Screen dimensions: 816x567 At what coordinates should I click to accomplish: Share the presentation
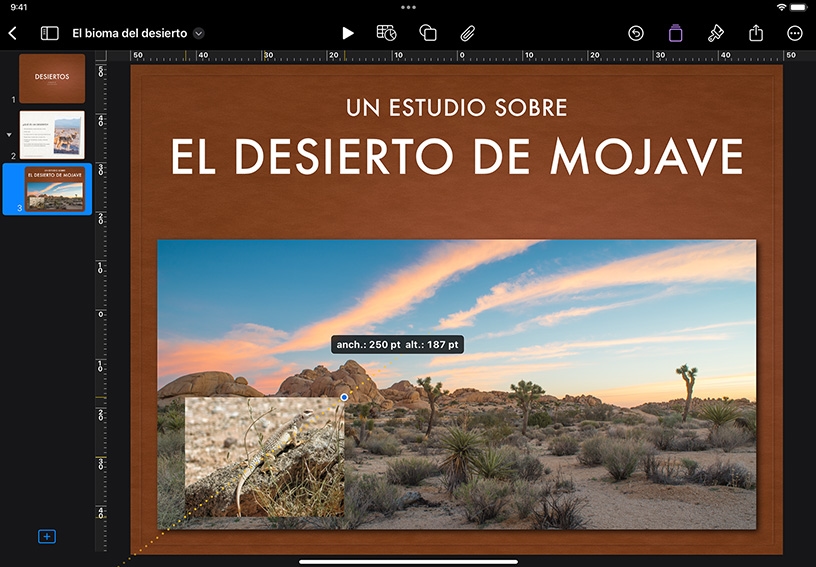click(756, 33)
